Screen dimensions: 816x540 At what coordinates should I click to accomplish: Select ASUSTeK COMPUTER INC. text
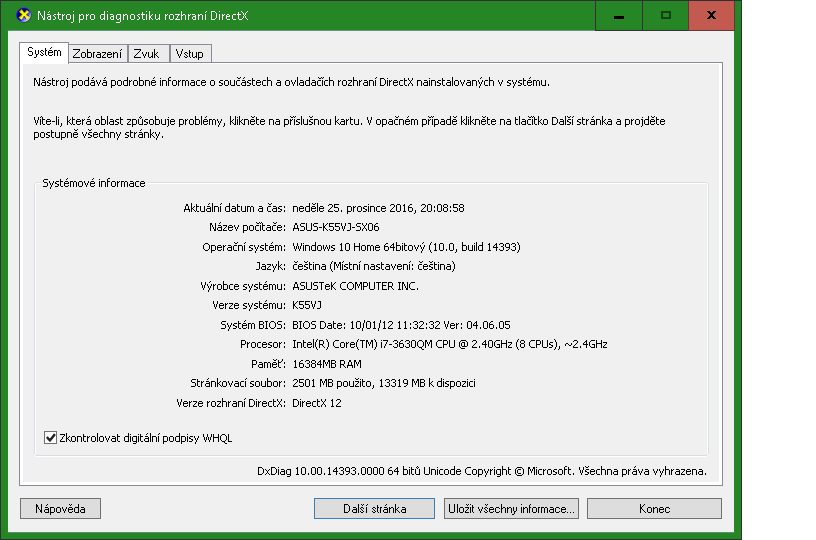point(355,286)
